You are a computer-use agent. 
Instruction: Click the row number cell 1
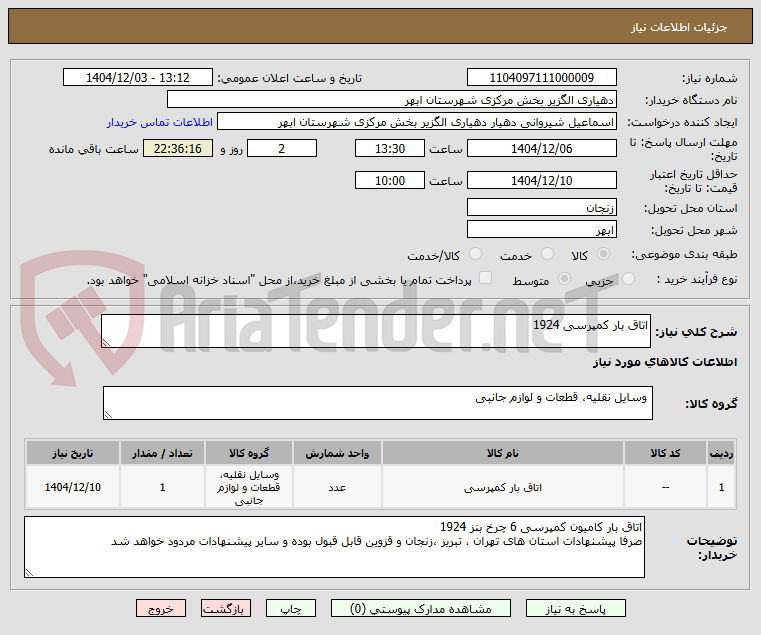tap(721, 487)
